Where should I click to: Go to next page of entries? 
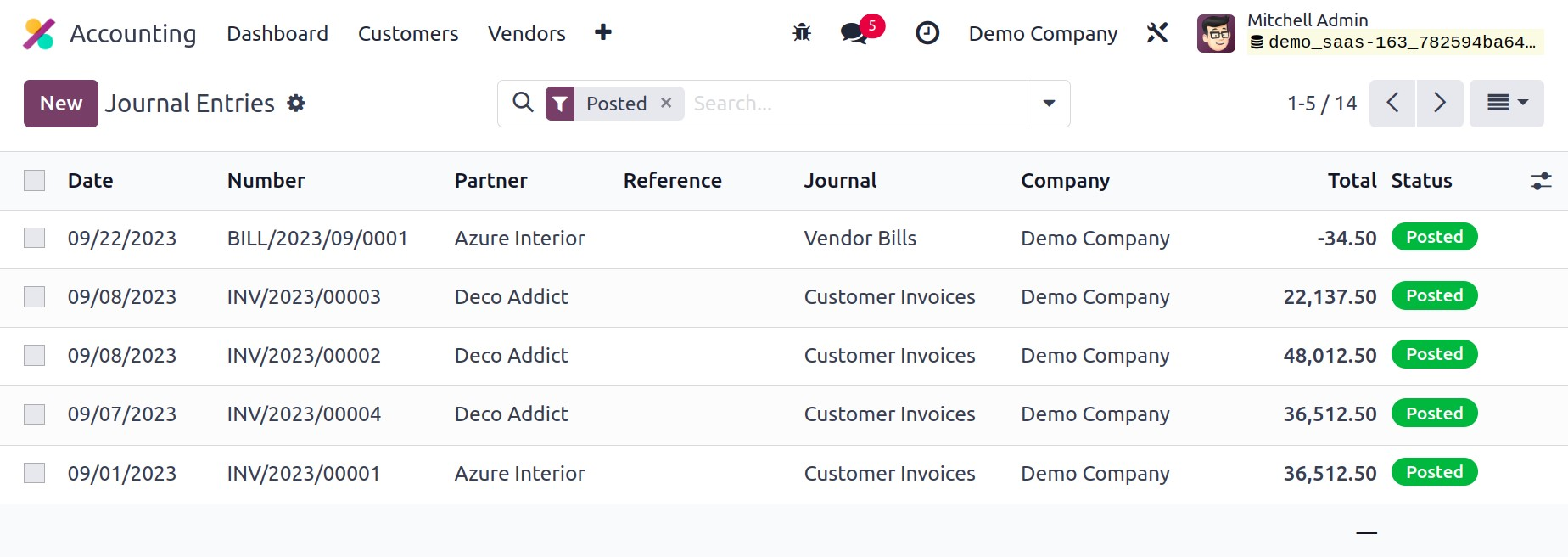[1440, 104]
